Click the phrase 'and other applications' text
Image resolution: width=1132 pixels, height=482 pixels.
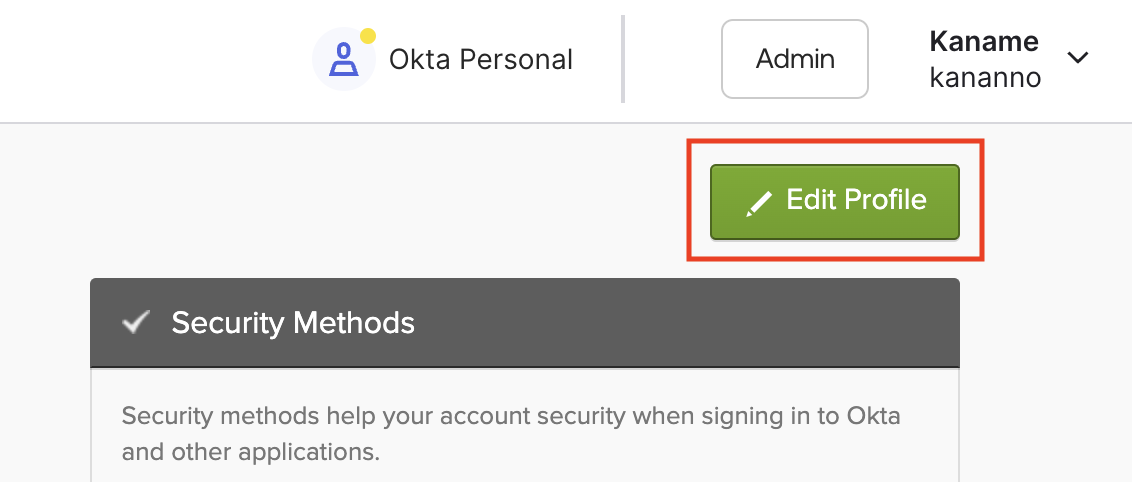pos(250,451)
